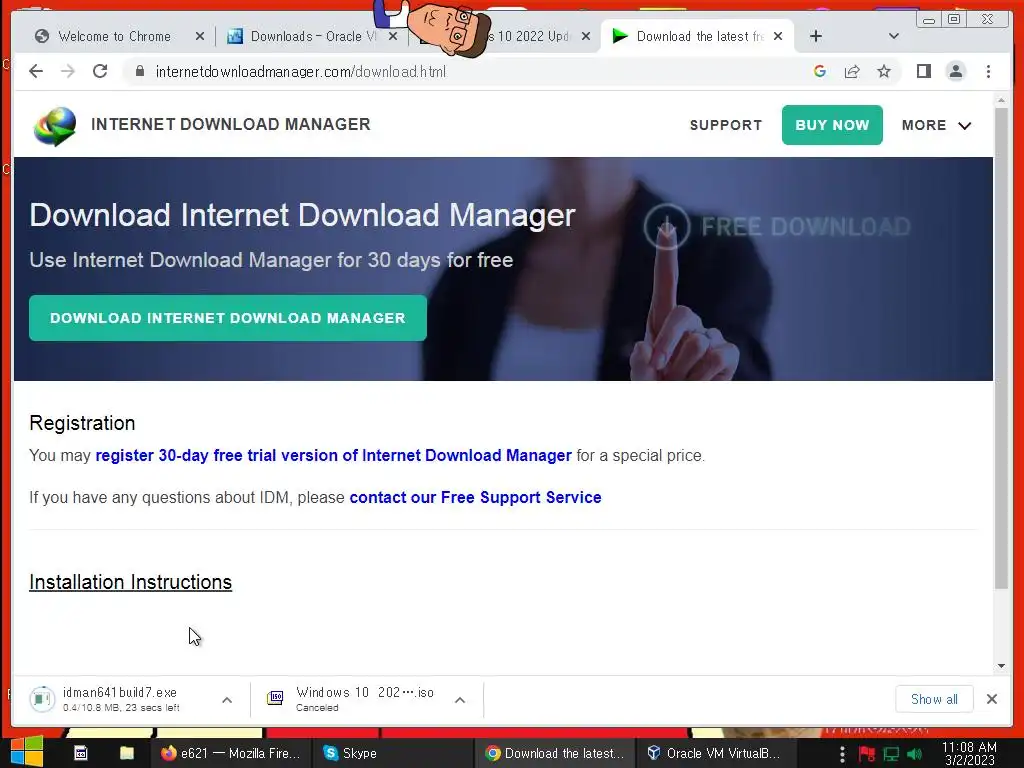Switch to Oracle VM VirtualBox taskbar item

[714, 753]
